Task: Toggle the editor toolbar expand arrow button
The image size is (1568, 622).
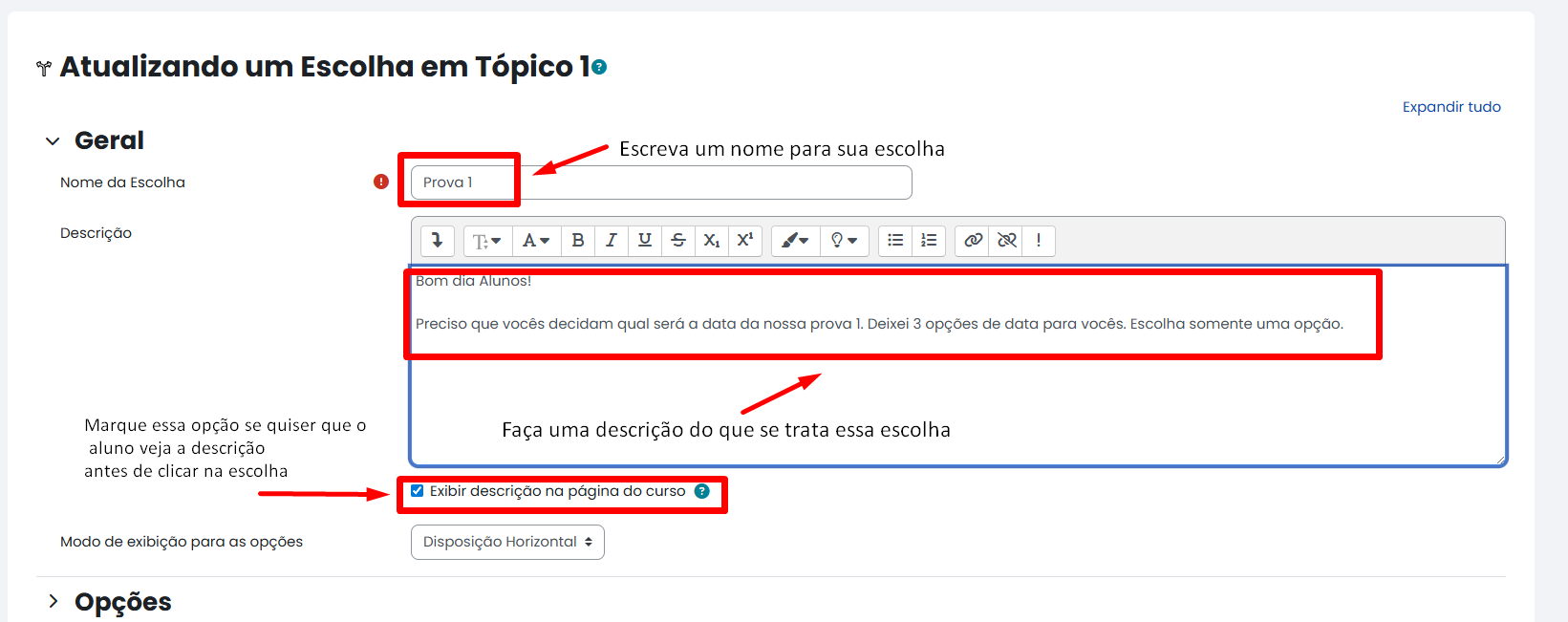Action: (438, 240)
